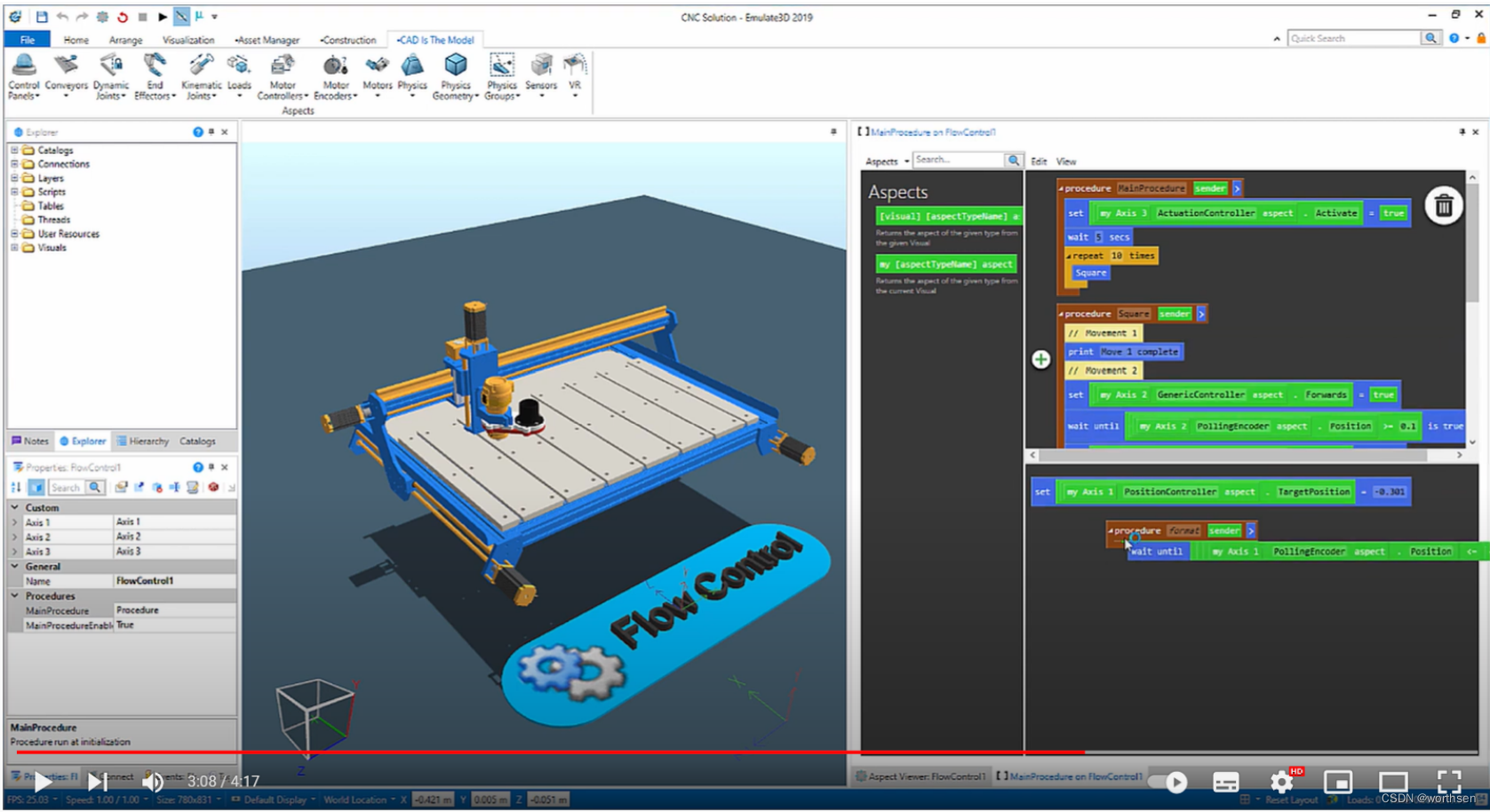Screen dimensions: 1490x812
Task: Switch to the Home ribbon tab
Action: 76,40
